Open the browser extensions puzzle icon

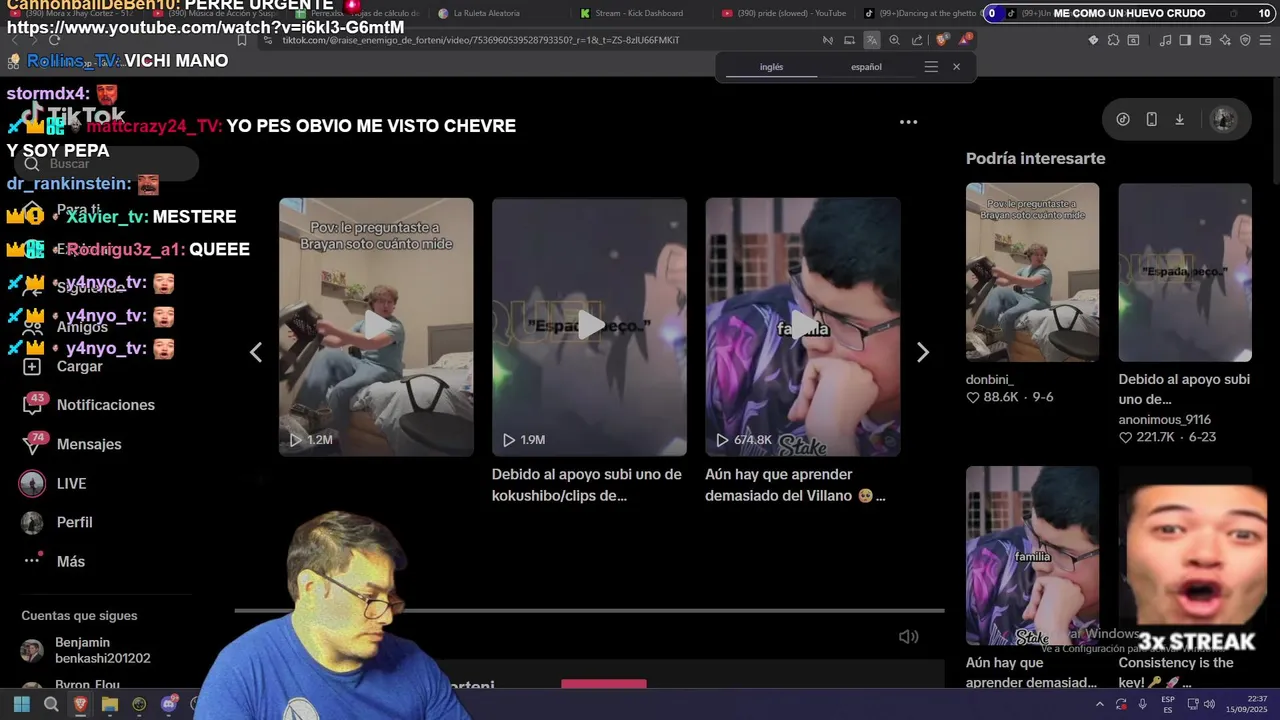pyautogui.click(x=1113, y=40)
